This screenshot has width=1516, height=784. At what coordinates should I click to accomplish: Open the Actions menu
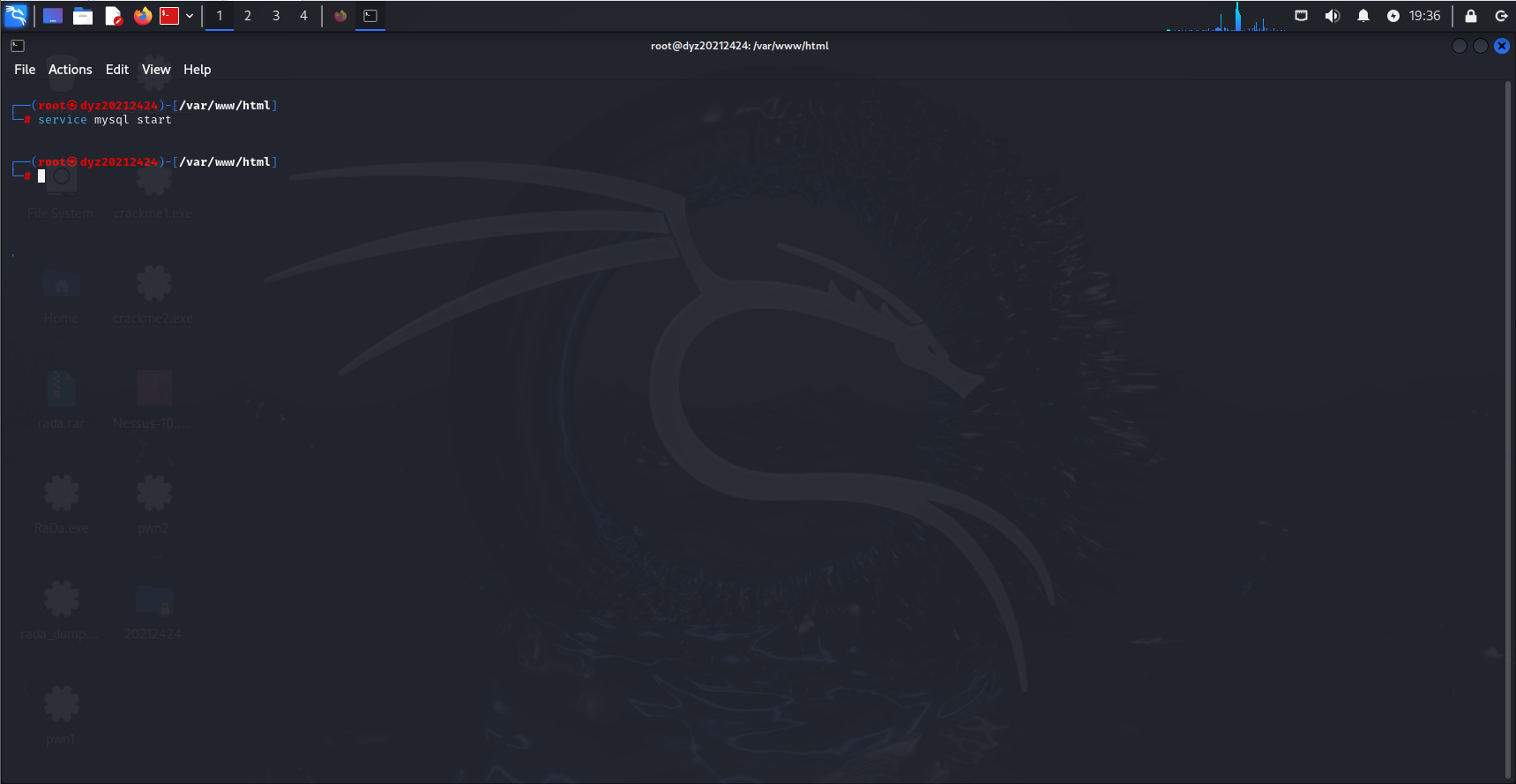(71, 70)
